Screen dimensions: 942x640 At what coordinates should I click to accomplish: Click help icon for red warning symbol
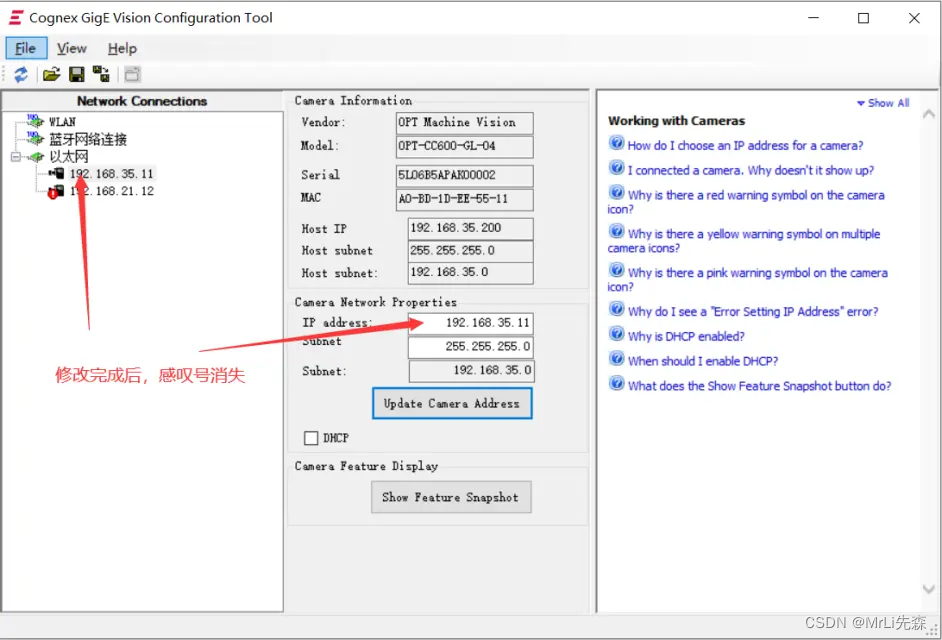point(616,192)
